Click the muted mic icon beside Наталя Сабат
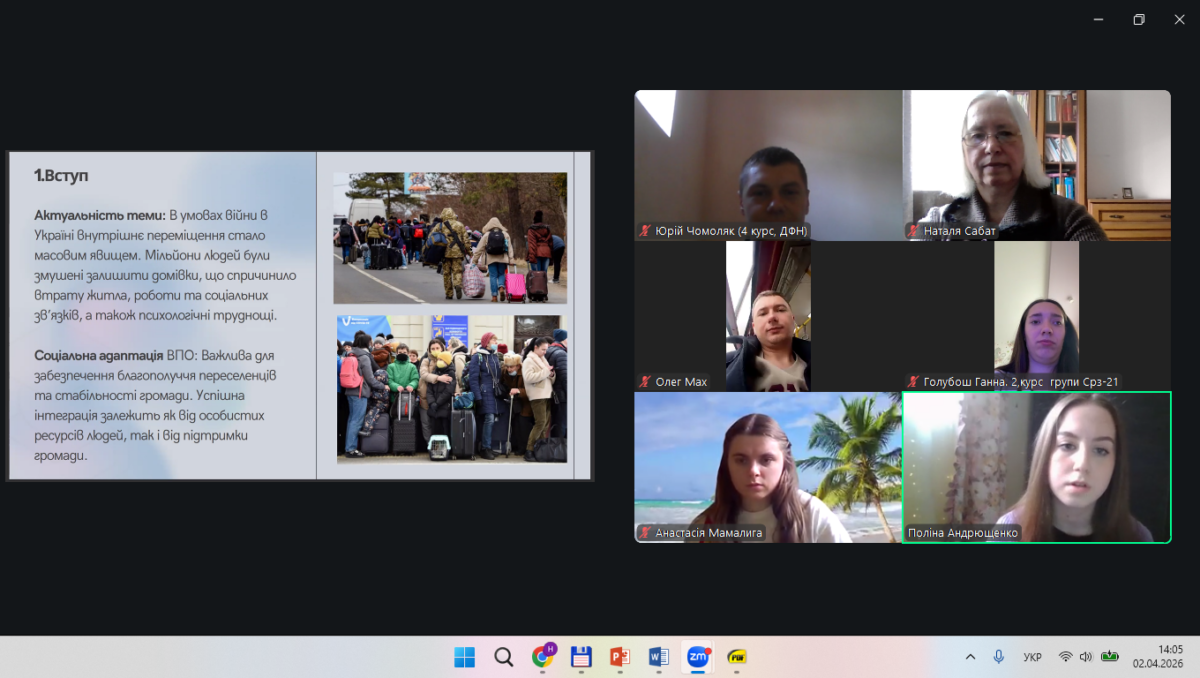 (x=913, y=231)
